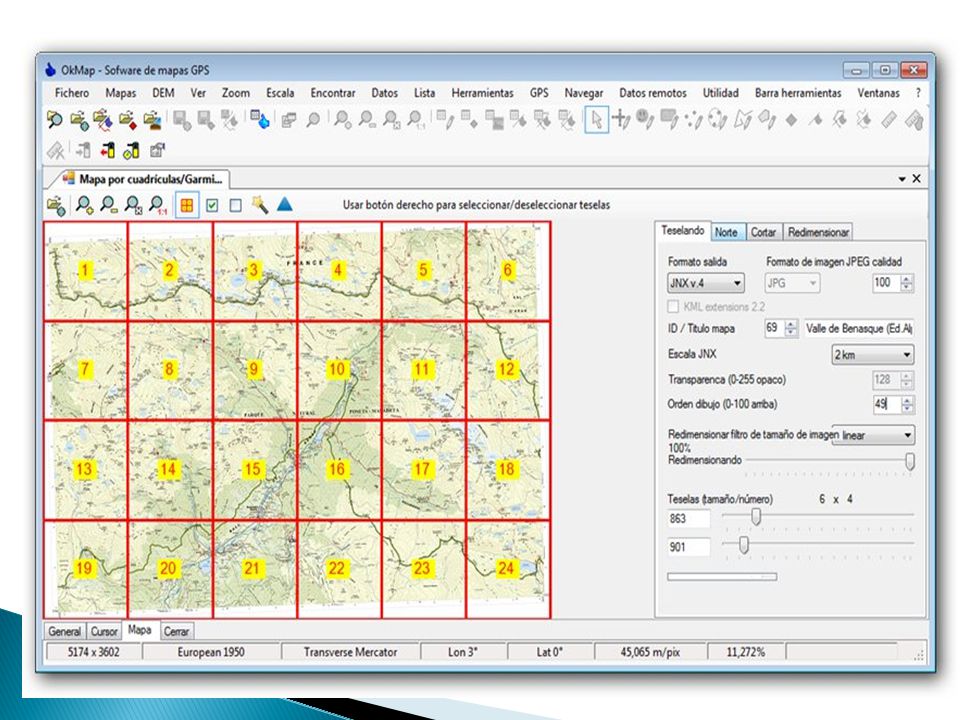
Task: Click the empty-box deselect all tiles icon
Action: (x=236, y=205)
